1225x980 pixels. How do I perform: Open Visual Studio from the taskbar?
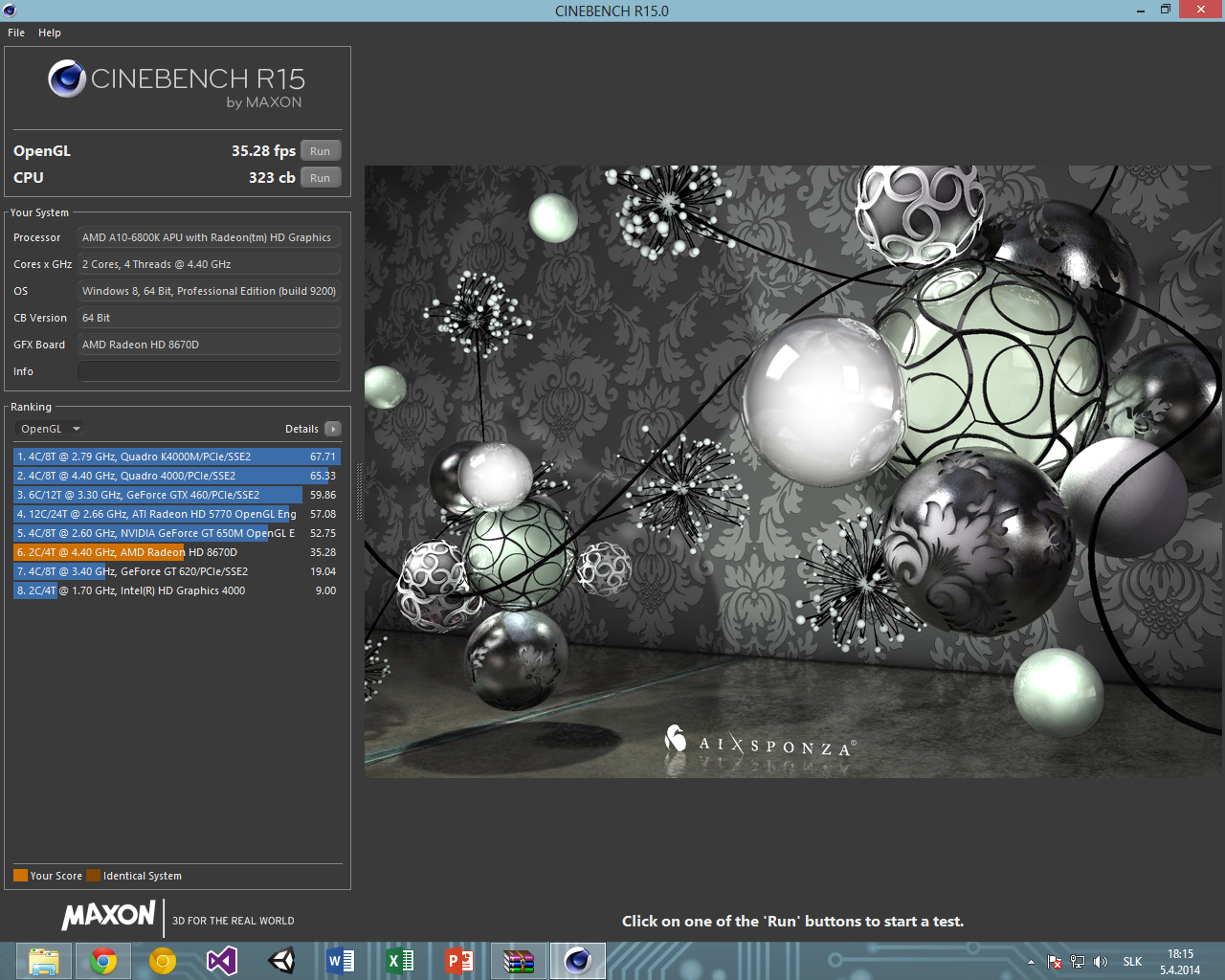(222, 961)
